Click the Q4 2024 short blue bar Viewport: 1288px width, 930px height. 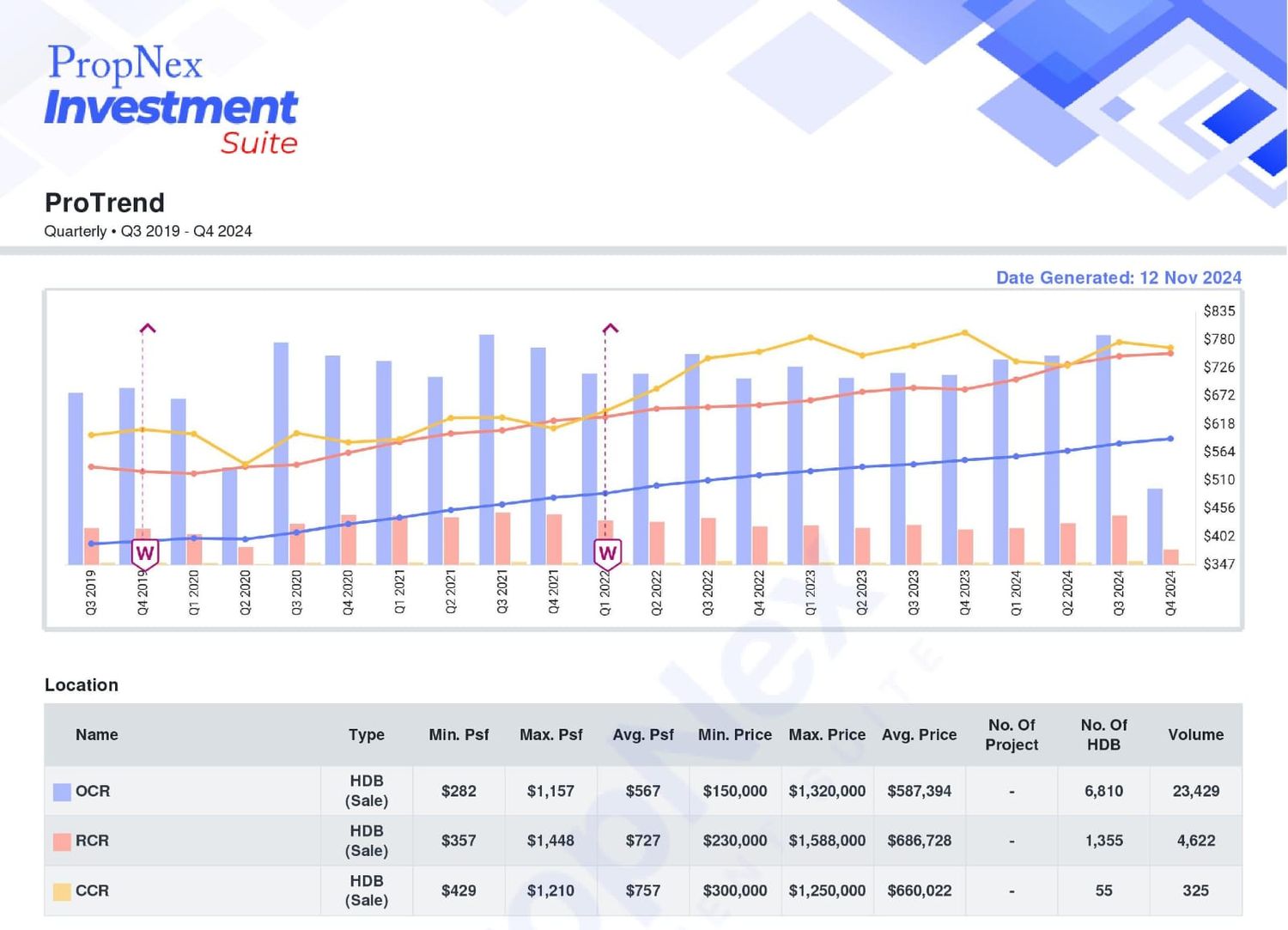pos(1155,526)
